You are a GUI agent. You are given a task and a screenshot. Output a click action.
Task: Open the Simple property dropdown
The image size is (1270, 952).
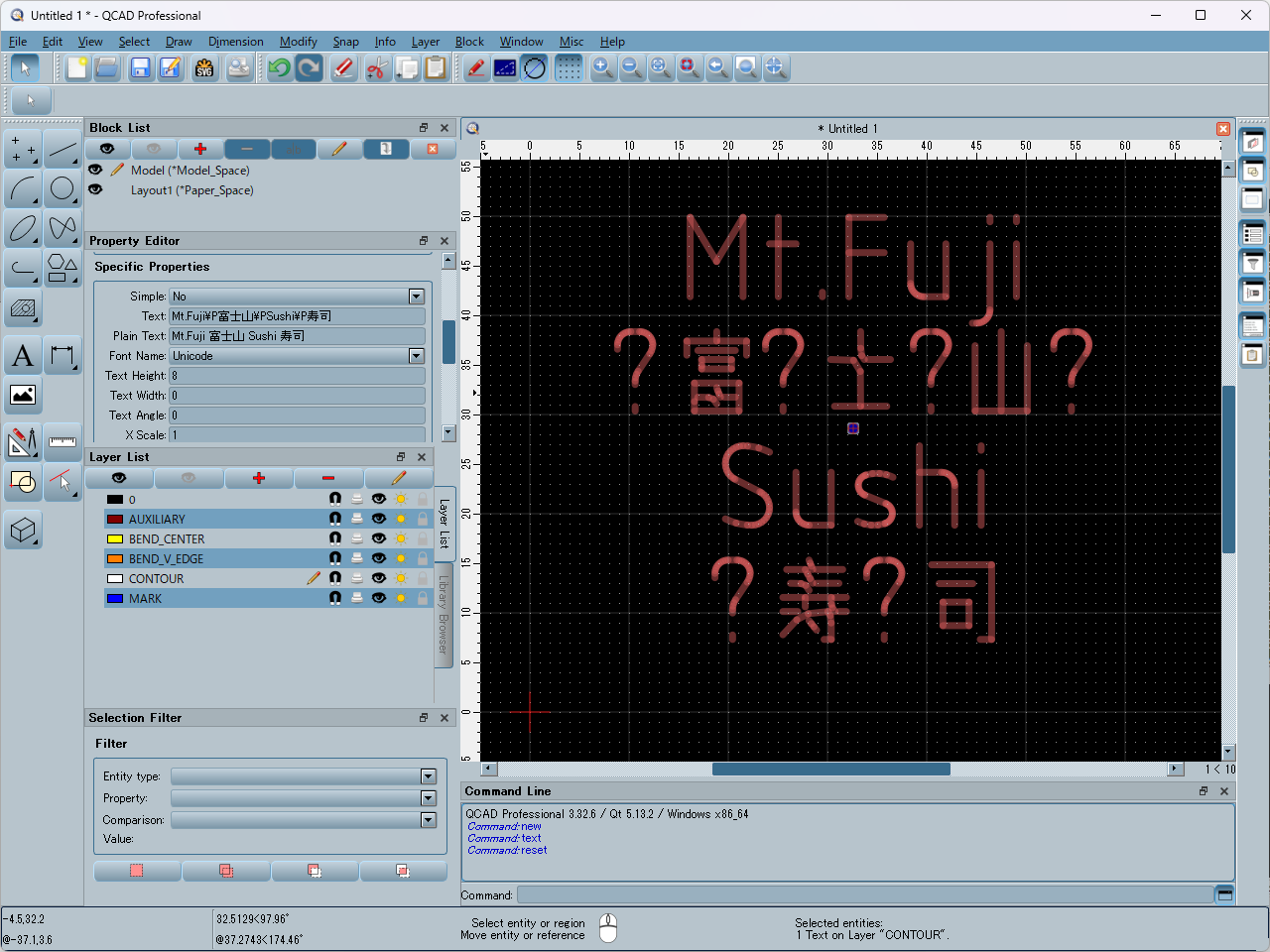[416, 297]
